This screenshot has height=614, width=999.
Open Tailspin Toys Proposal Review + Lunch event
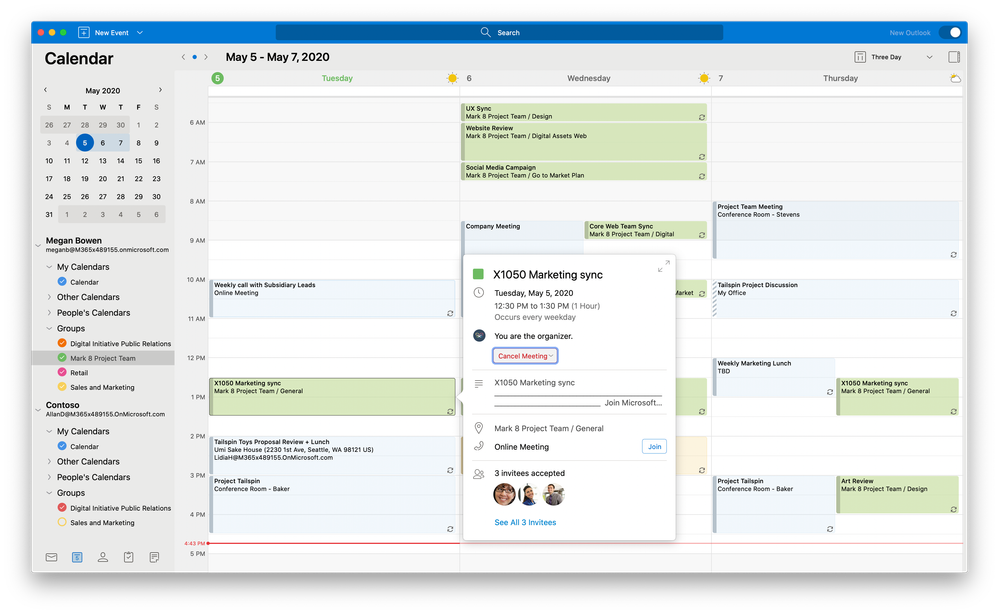(x=333, y=455)
